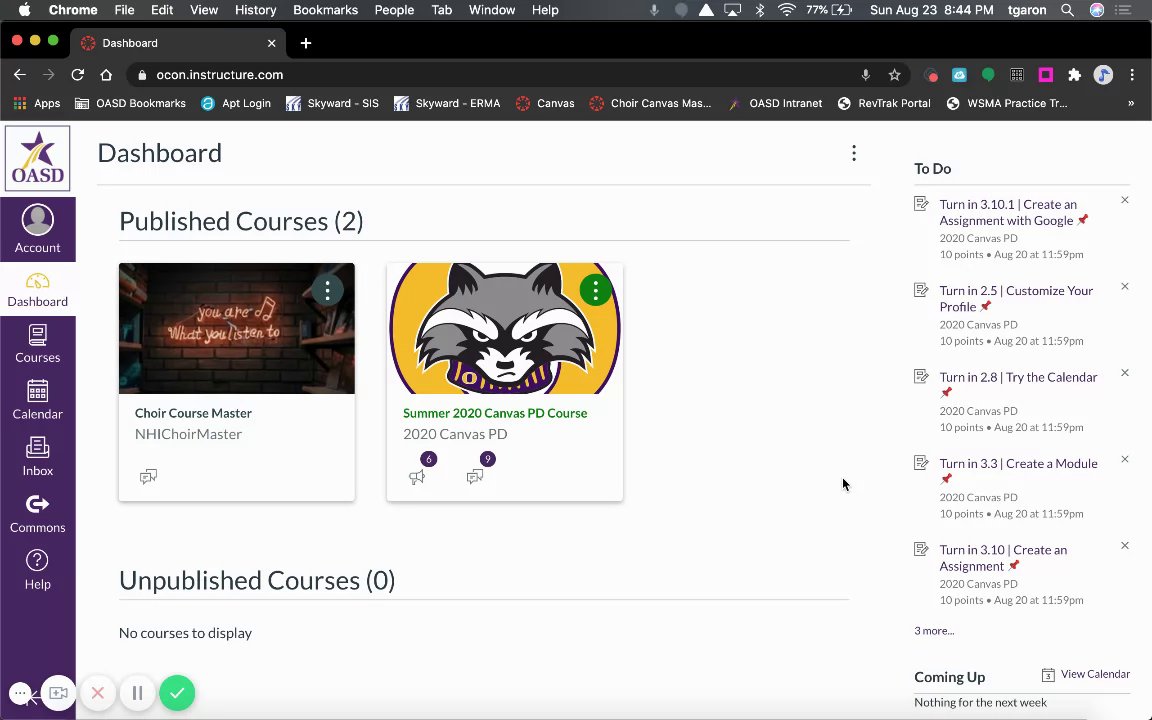Open Choir Course Master card options menu
This screenshot has height=720, width=1152.
click(x=328, y=290)
